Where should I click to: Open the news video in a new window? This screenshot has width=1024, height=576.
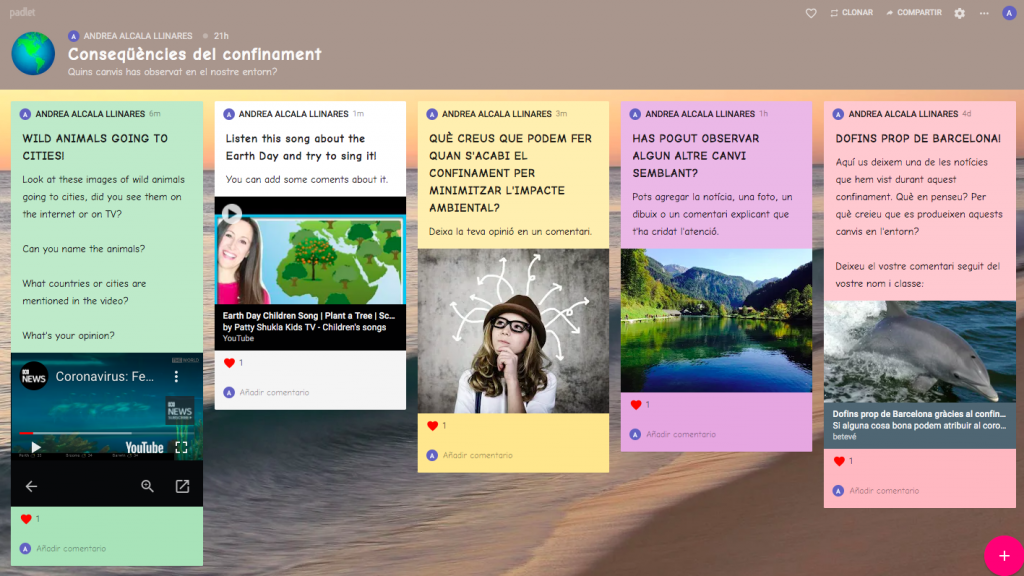coord(182,486)
